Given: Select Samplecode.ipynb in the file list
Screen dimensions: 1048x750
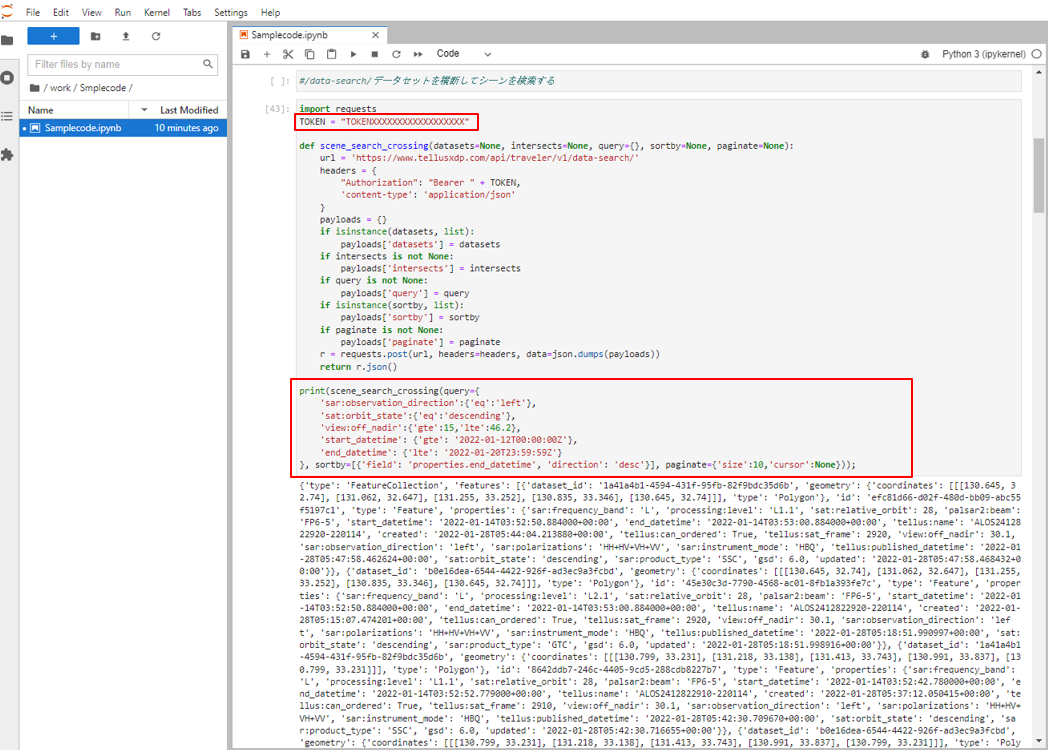Looking at the screenshot, I should point(123,128).
